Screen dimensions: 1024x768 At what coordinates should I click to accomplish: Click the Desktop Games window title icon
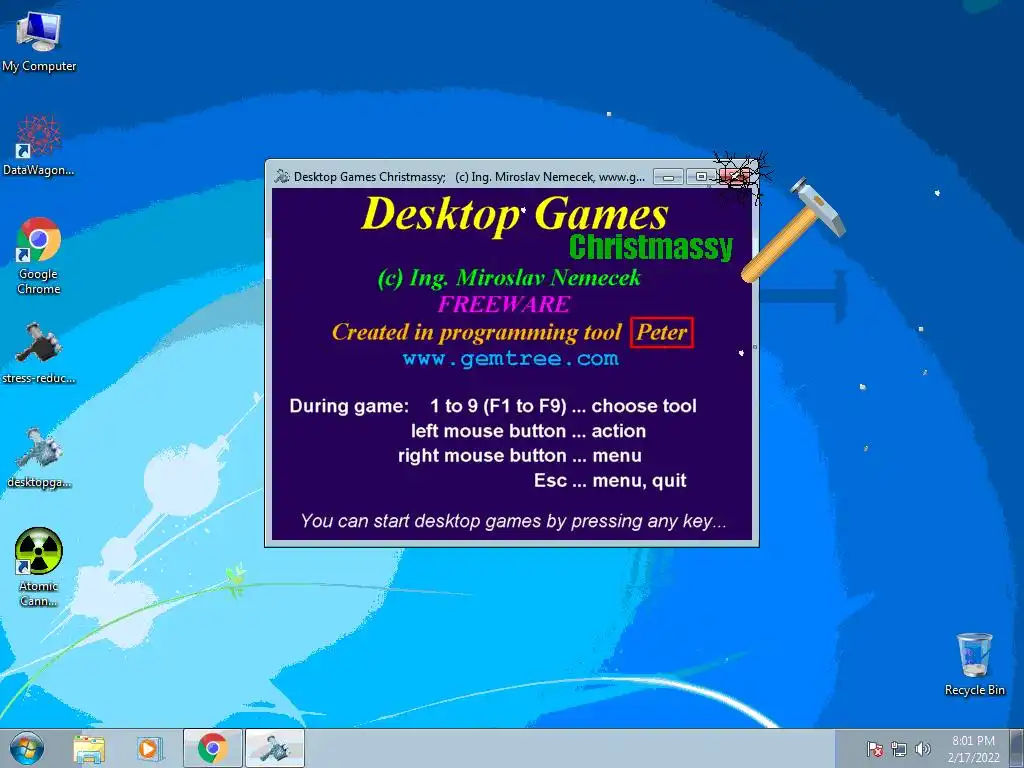[x=282, y=176]
